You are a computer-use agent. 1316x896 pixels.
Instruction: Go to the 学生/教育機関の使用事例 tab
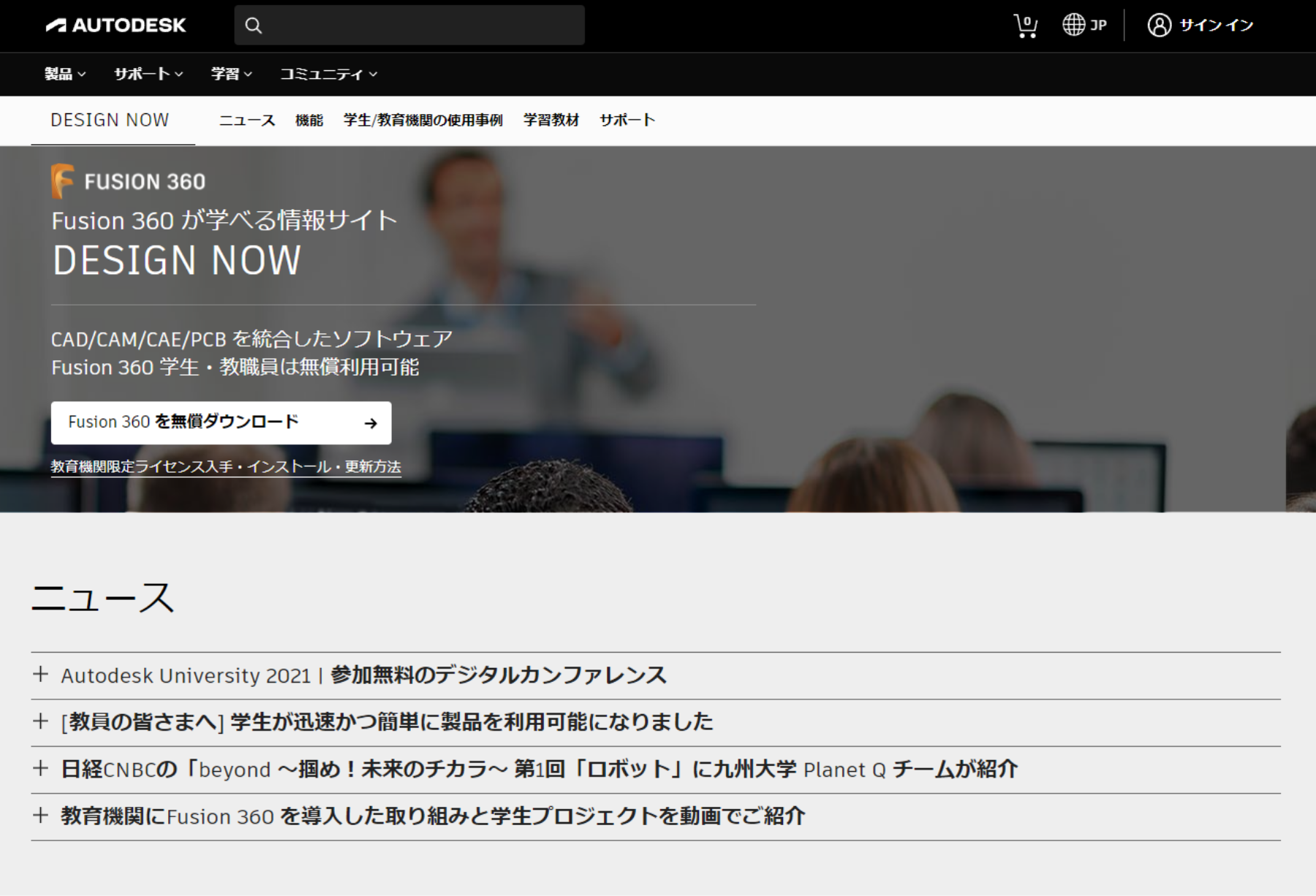(x=423, y=120)
